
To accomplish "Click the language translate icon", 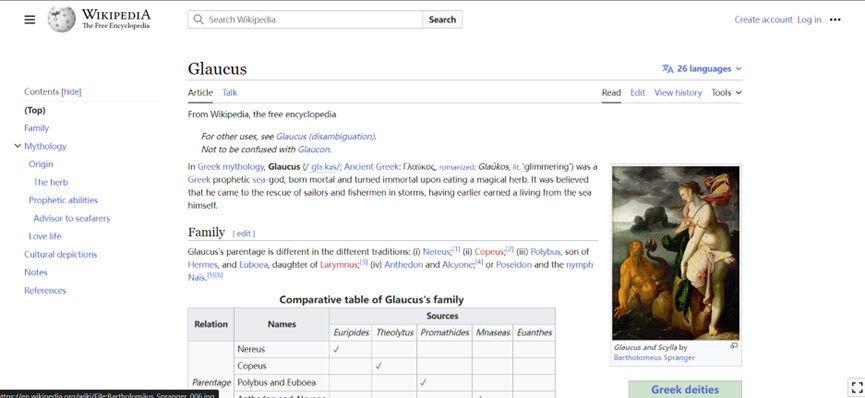I will [x=668, y=68].
